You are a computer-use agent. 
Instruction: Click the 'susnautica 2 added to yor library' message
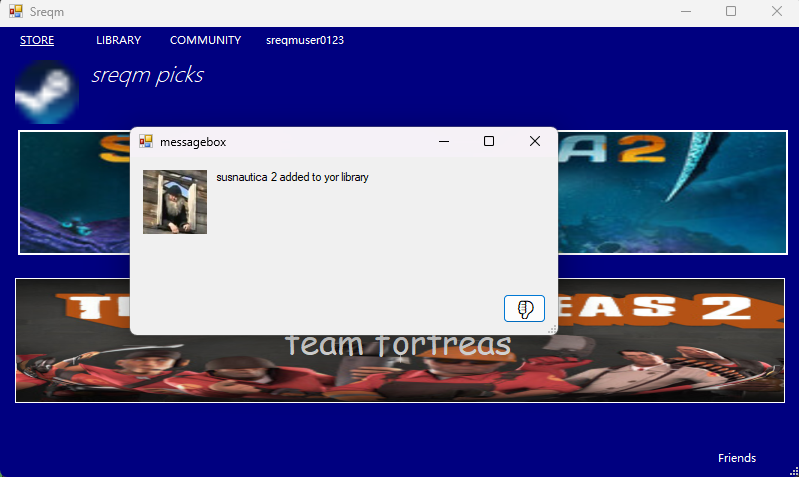pyautogui.click(x=292, y=177)
